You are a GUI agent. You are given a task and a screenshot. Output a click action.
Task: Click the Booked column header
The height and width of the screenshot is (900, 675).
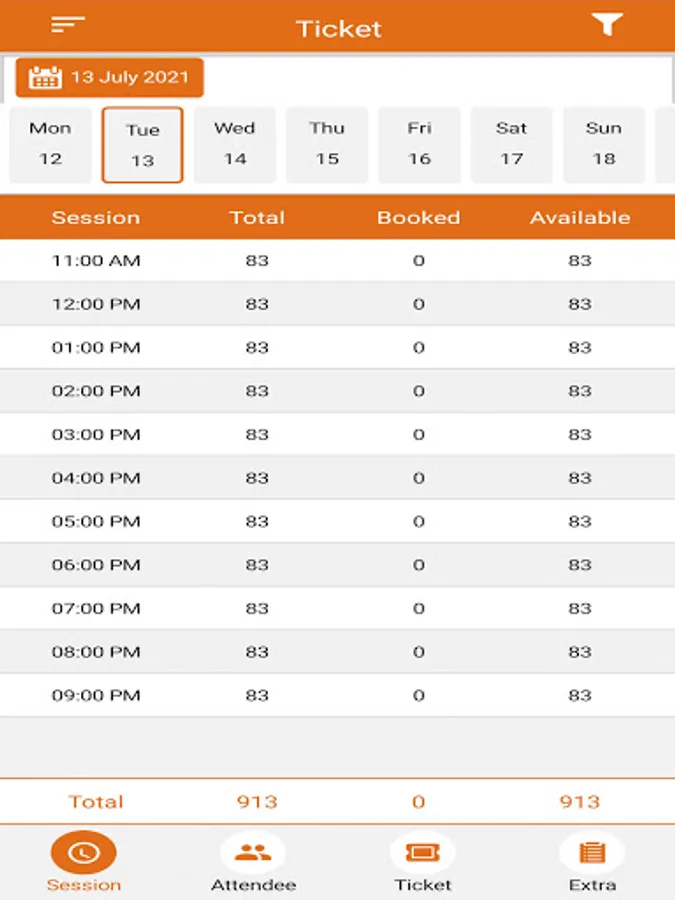point(418,218)
